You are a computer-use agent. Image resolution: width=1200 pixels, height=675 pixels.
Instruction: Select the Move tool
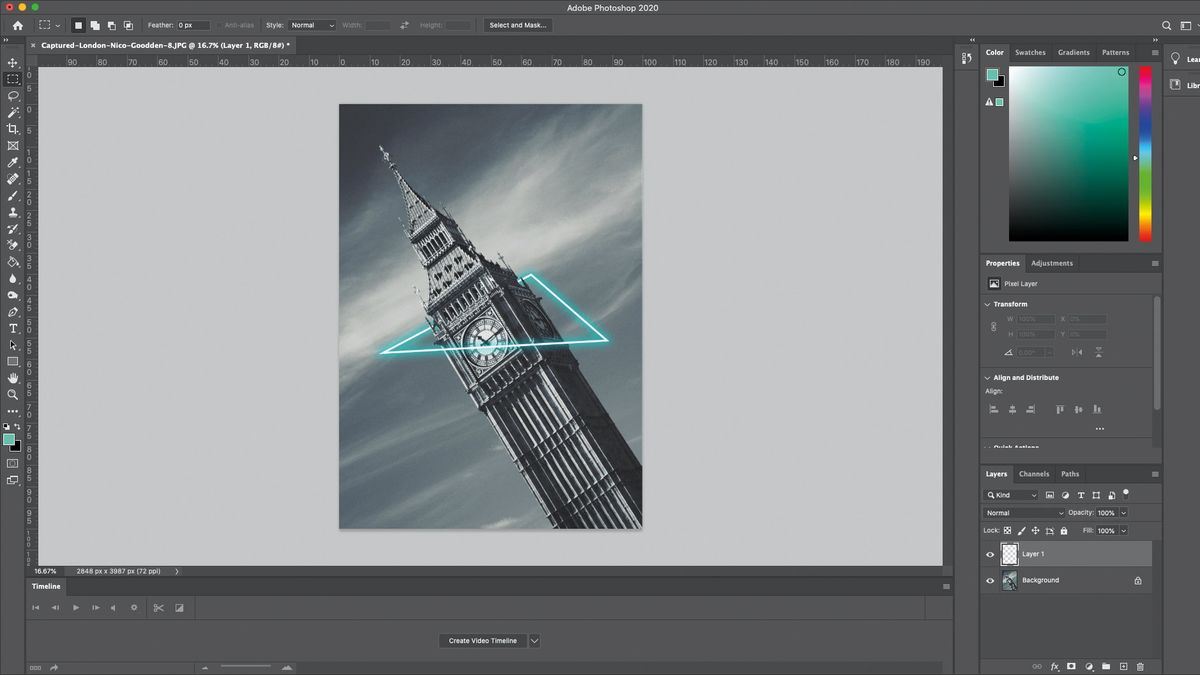point(13,62)
